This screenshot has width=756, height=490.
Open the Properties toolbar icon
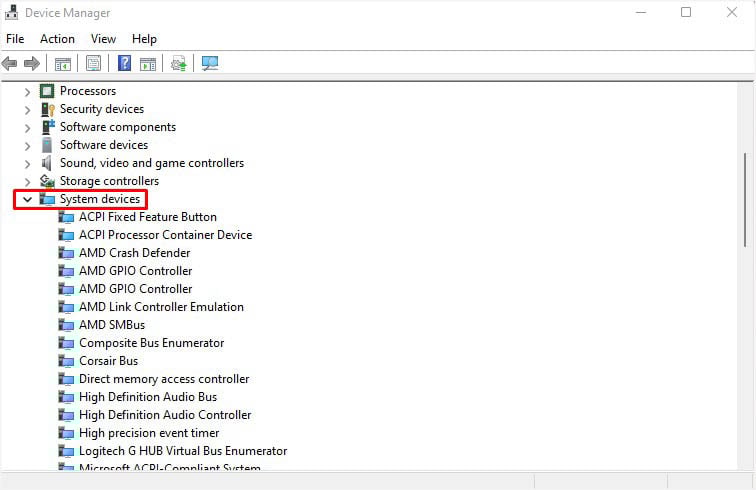[x=93, y=63]
